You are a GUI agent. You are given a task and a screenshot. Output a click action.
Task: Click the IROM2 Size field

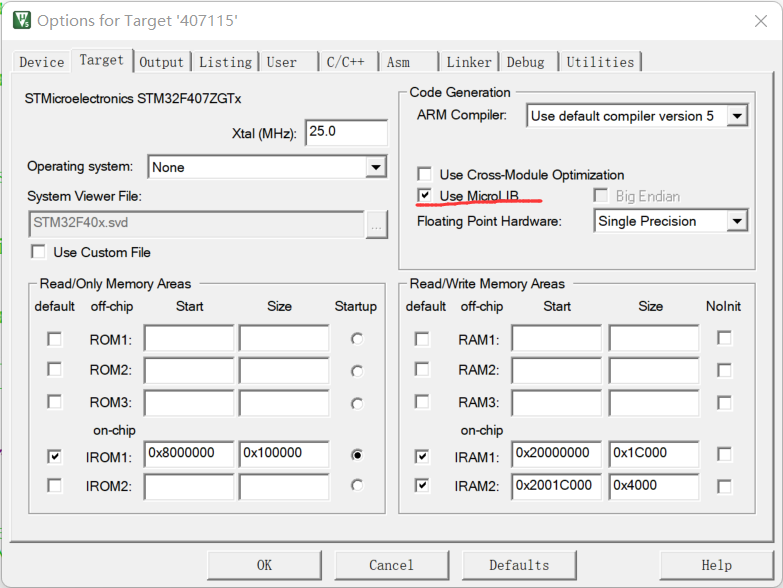284,487
